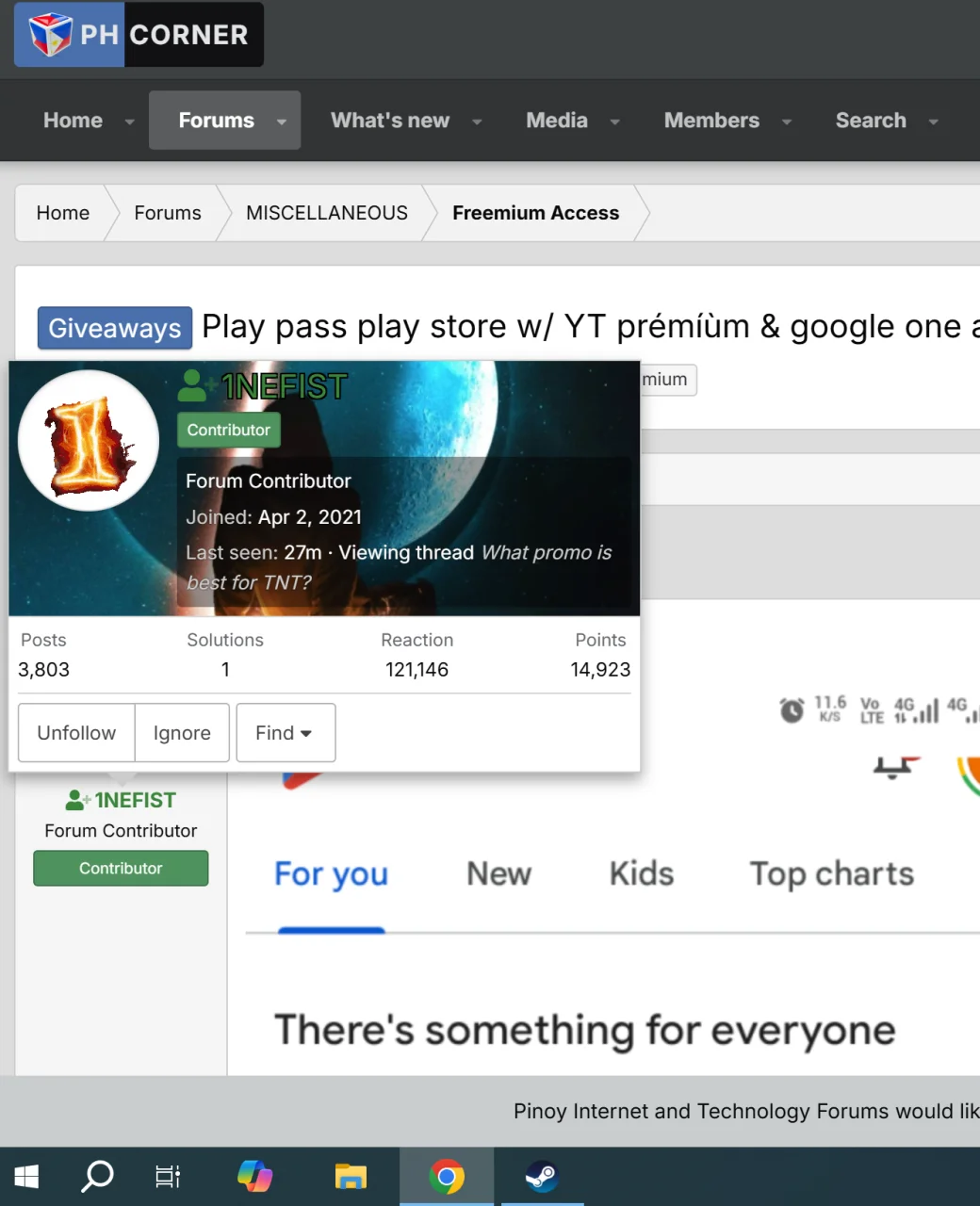
Task: Open the Find dropdown menu
Action: click(286, 733)
